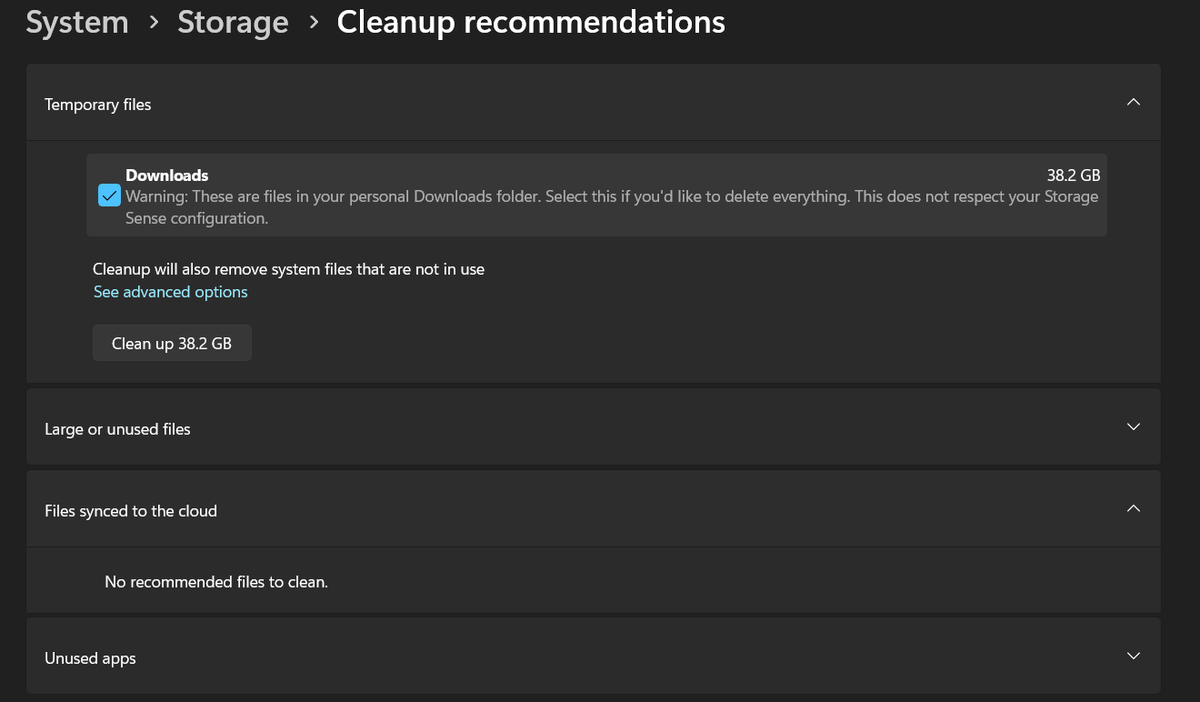Collapse the Files synced to the cloud chevron

click(x=1133, y=509)
